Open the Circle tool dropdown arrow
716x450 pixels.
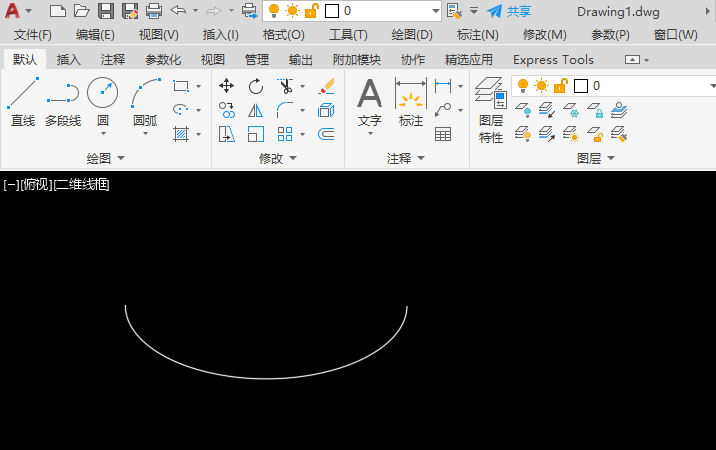coord(103,133)
